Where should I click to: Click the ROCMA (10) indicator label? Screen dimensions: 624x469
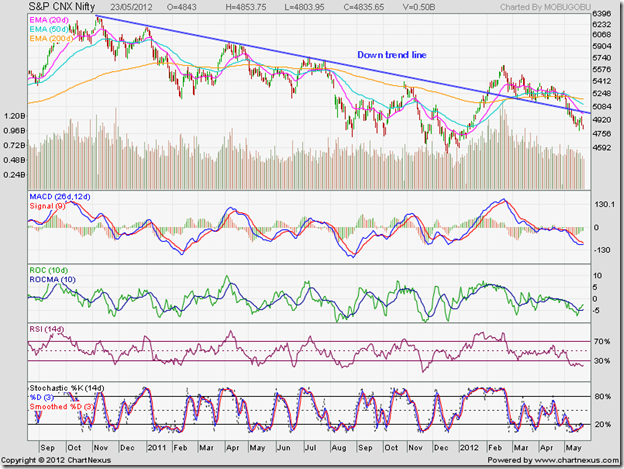(x=53, y=280)
